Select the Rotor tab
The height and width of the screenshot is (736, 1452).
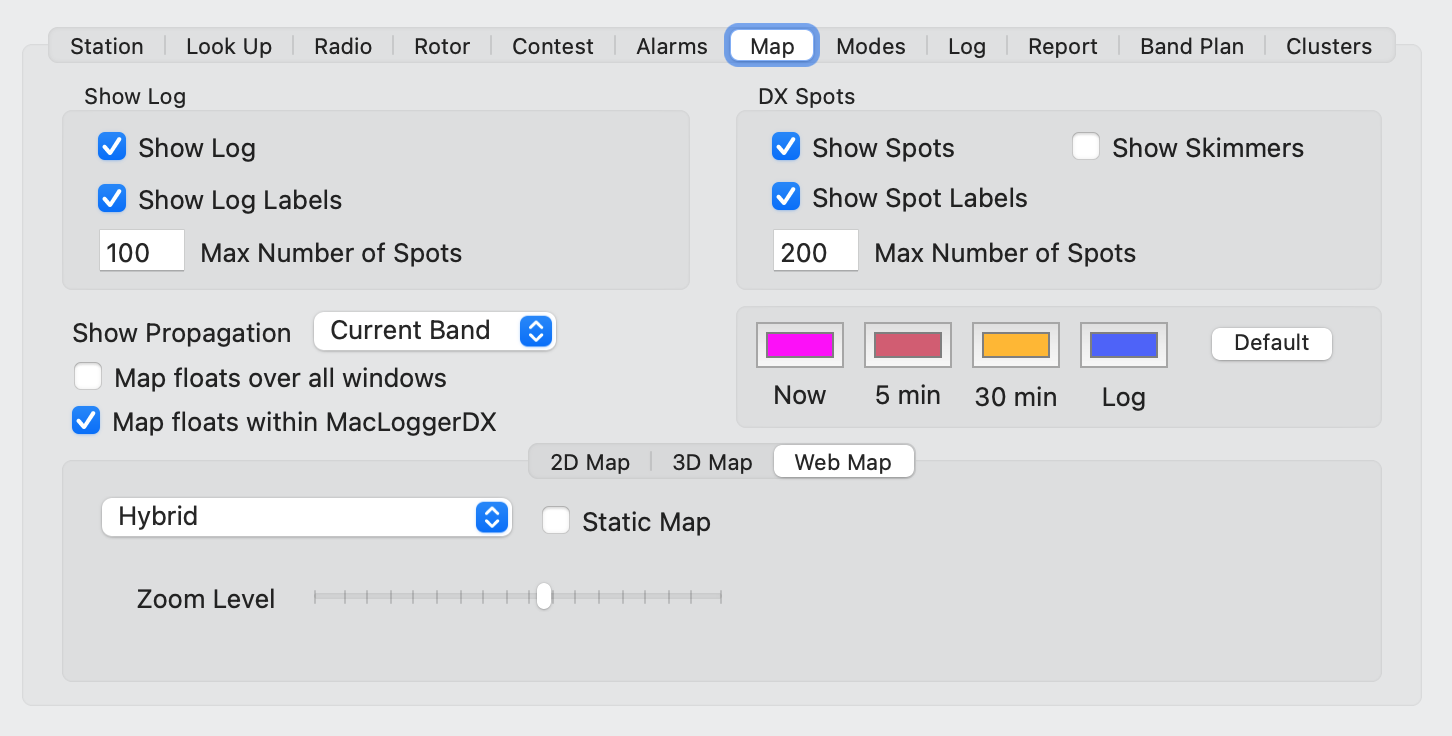[441, 45]
